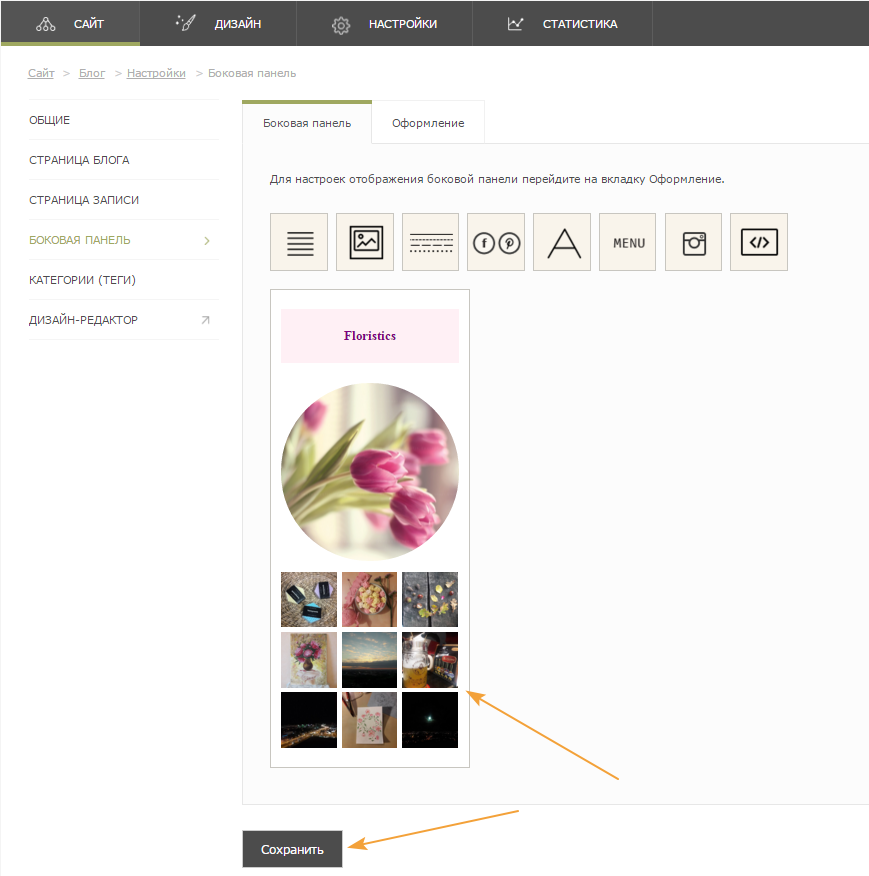The height and width of the screenshot is (876, 869).
Task: Click the external link arrow beside ДИЗАЙН-РЕДАКТОР
Action: 206,320
